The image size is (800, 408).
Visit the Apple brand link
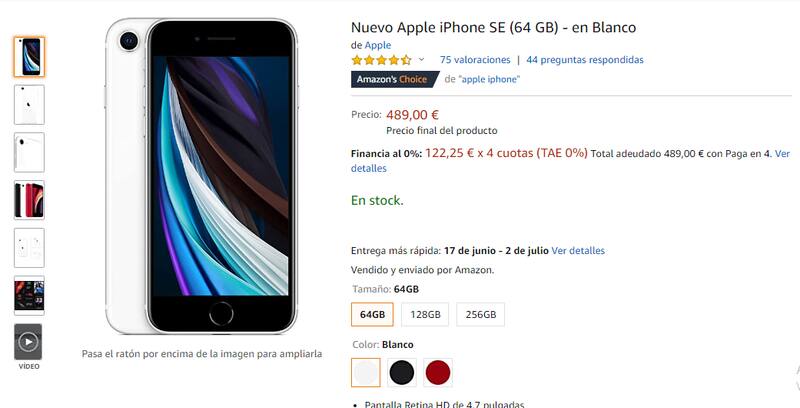tap(378, 45)
